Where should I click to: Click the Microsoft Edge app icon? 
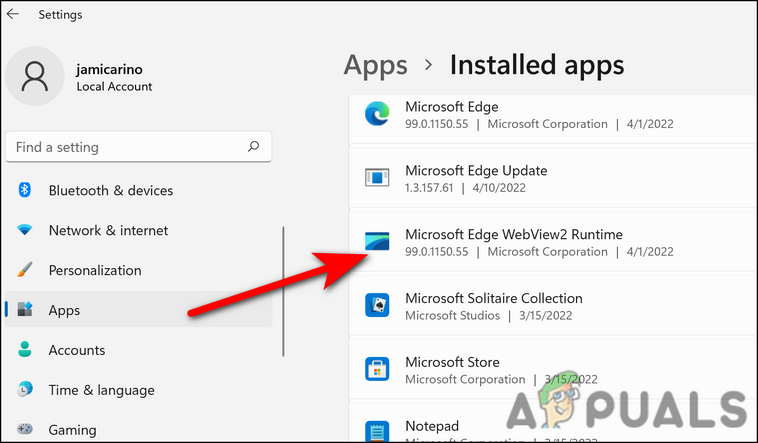(x=377, y=114)
